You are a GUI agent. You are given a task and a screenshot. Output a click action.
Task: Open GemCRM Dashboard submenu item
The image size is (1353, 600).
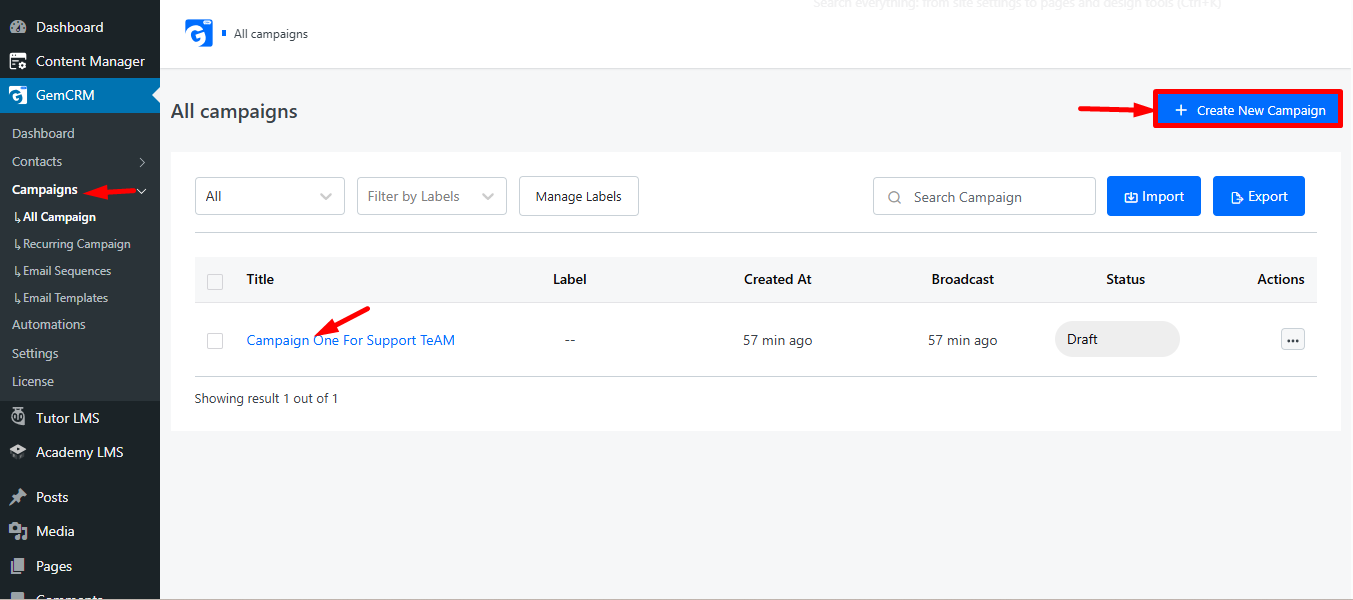pyautogui.click(x=43, y=133)
